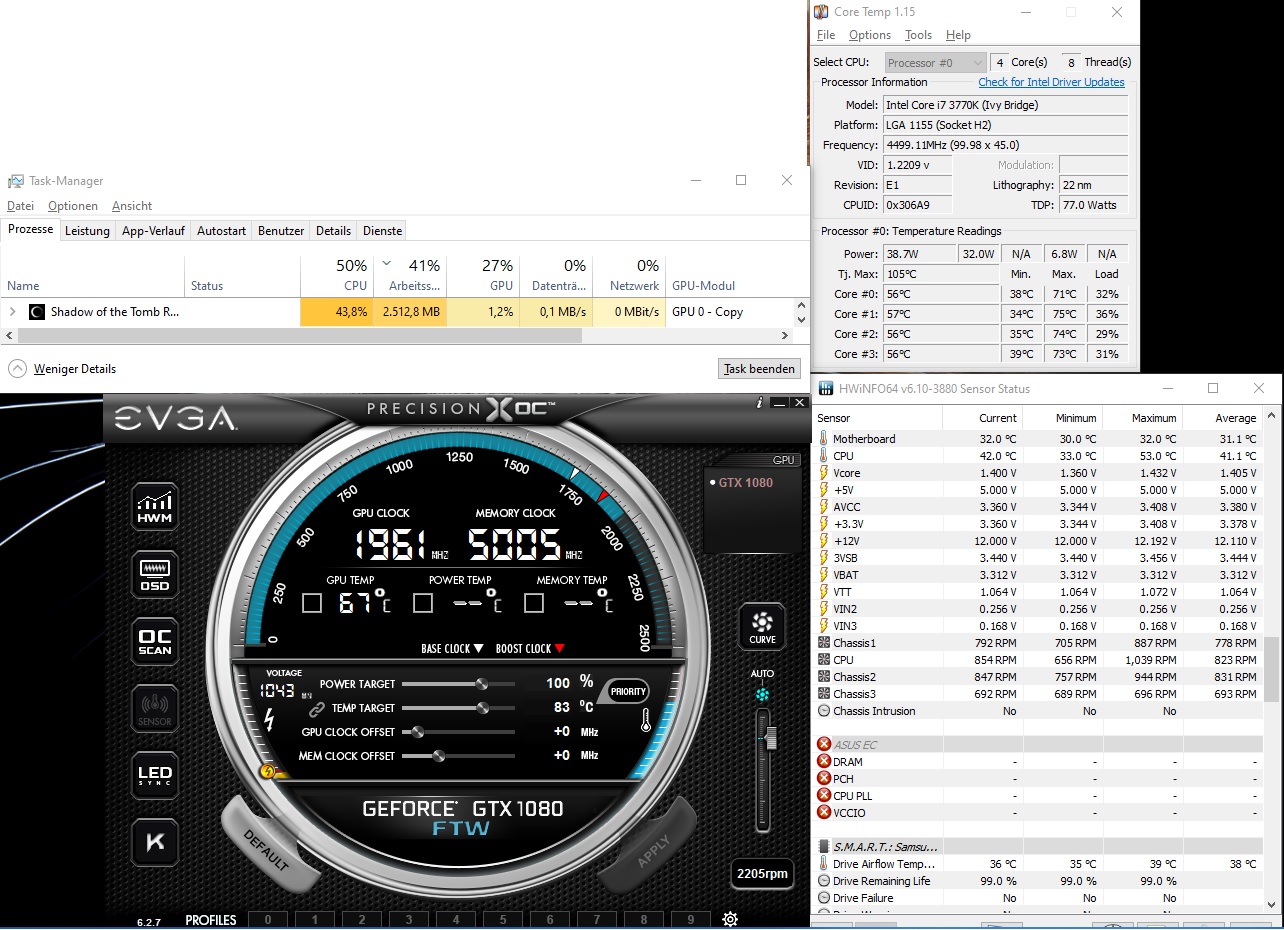Image resolution: width=1284 pixels, height=930 pixels.
Task: Open the Datei menu in Task Manager
Action: (x=20, y=206)
